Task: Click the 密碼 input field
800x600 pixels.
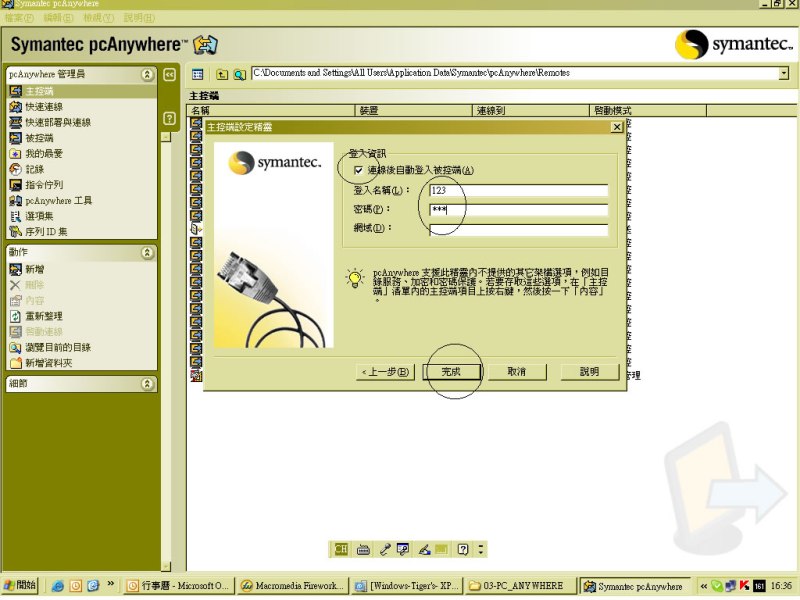Action: 518,210
